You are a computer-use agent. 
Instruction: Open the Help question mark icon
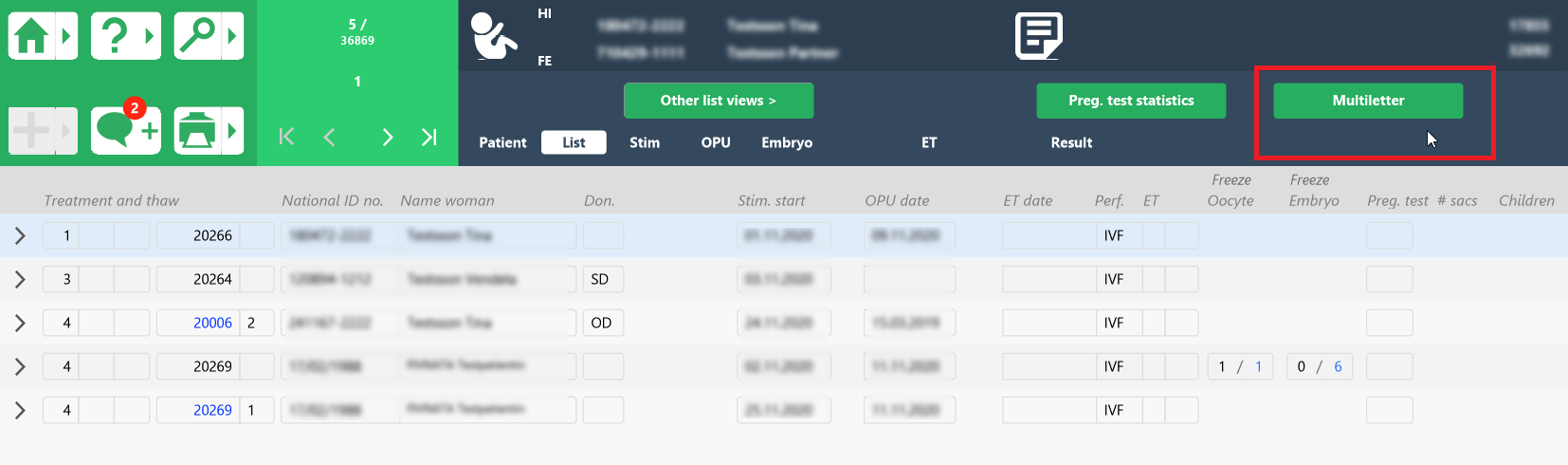(115, 36)
